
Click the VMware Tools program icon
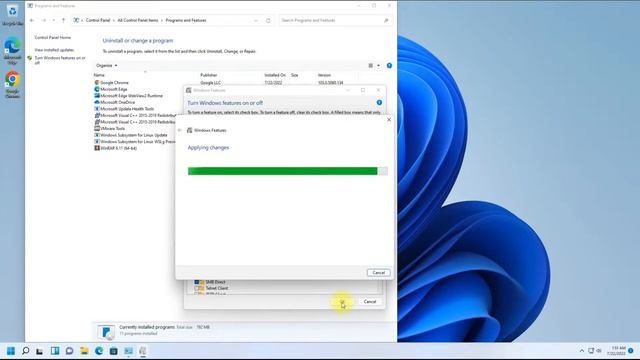(97, 128)
